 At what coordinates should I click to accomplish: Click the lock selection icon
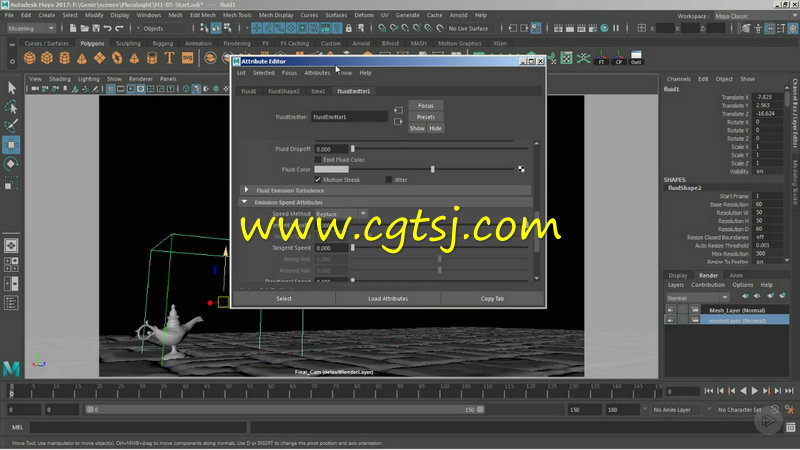click(349, 28)
